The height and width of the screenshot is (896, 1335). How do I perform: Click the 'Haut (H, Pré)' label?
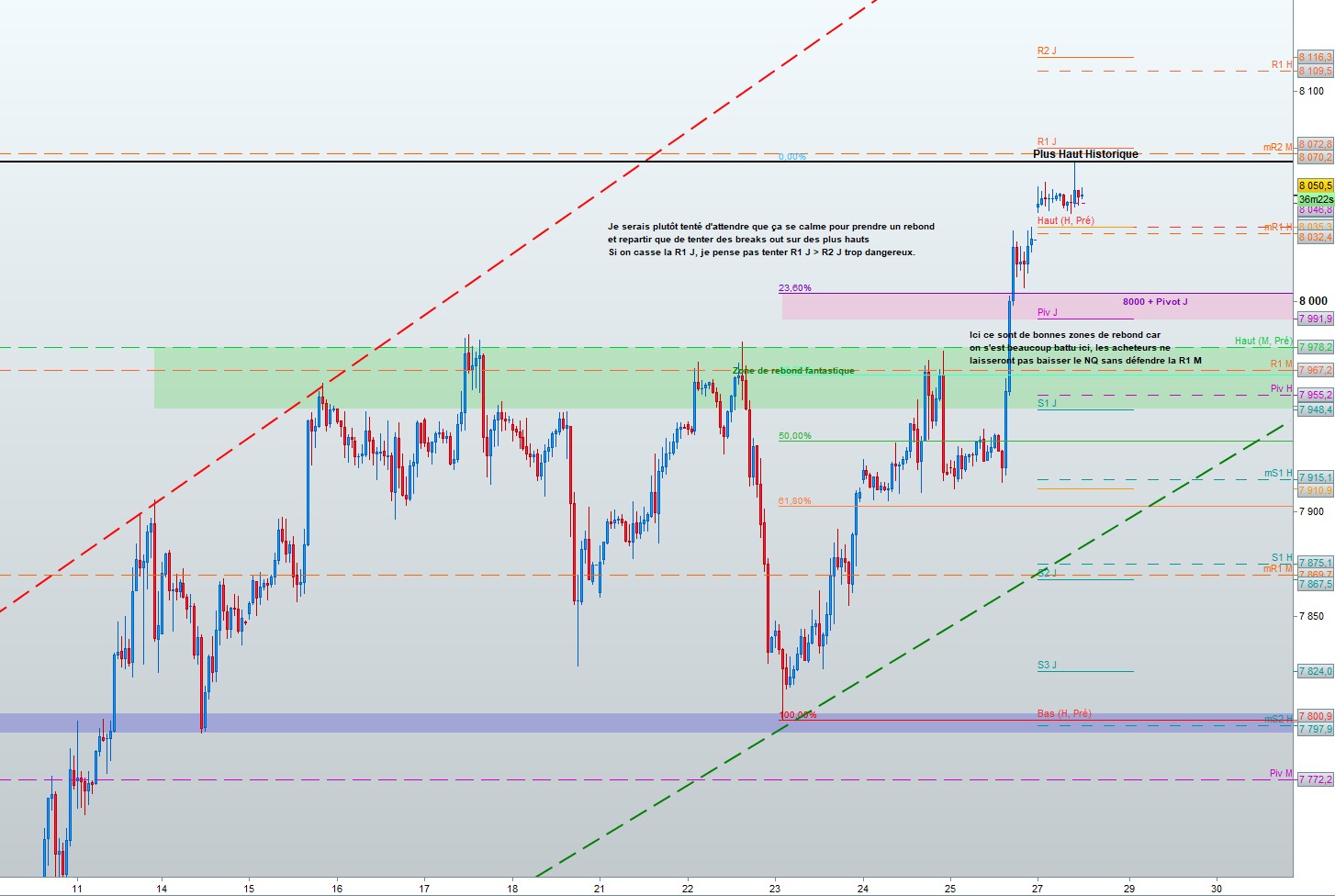(x=1065, y=220)
